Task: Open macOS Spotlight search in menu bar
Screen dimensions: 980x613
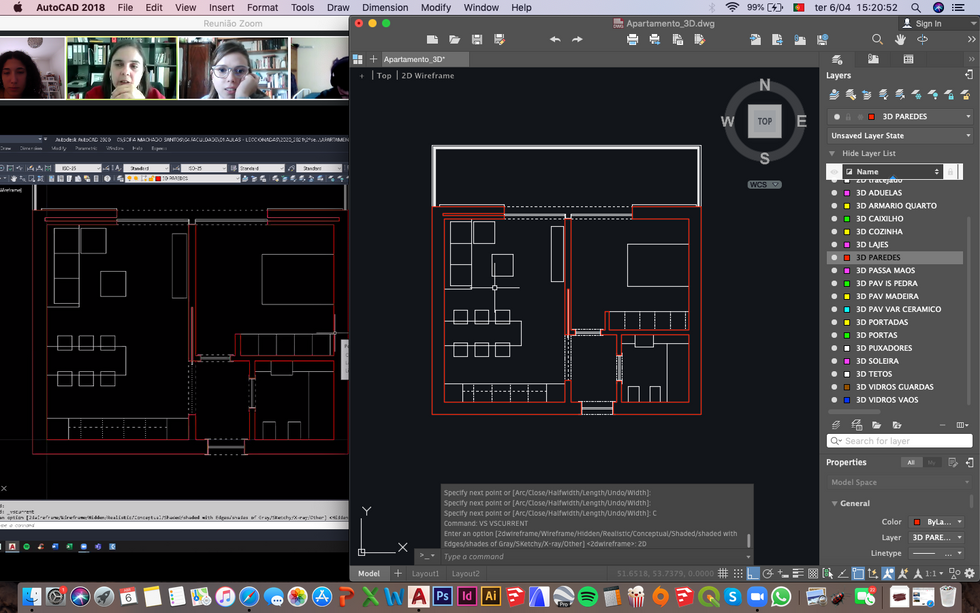Action: [x=915, y=7]
